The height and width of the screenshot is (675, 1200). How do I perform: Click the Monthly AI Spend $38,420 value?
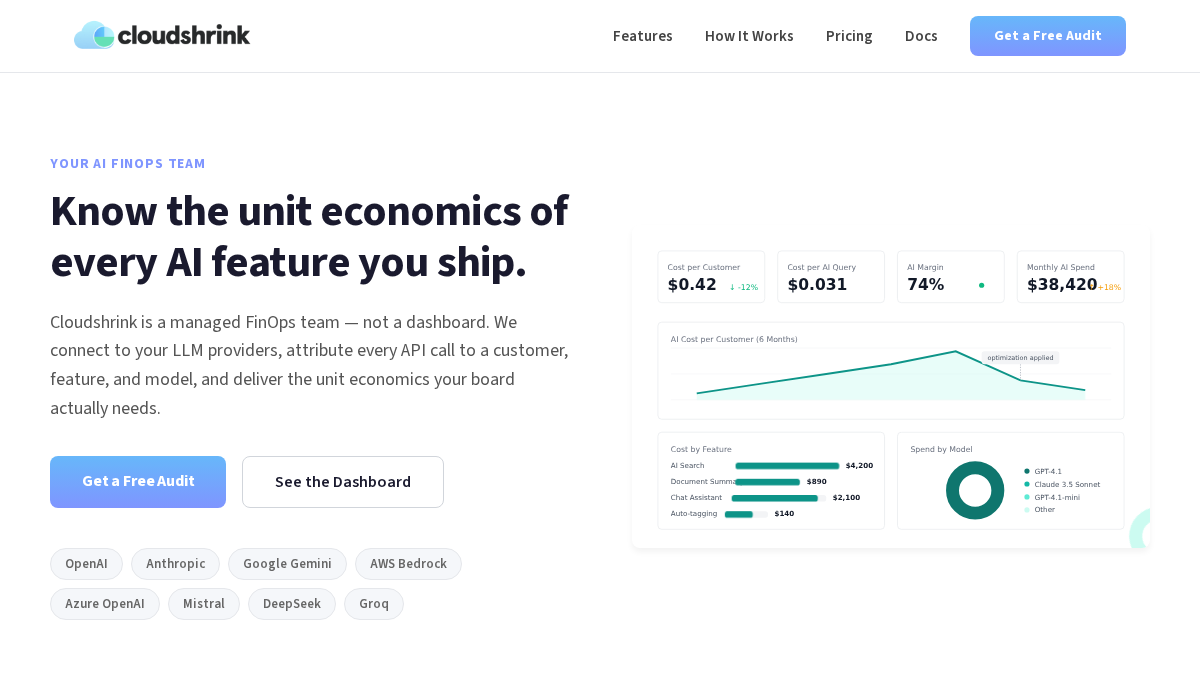[x=1062, y=285]
